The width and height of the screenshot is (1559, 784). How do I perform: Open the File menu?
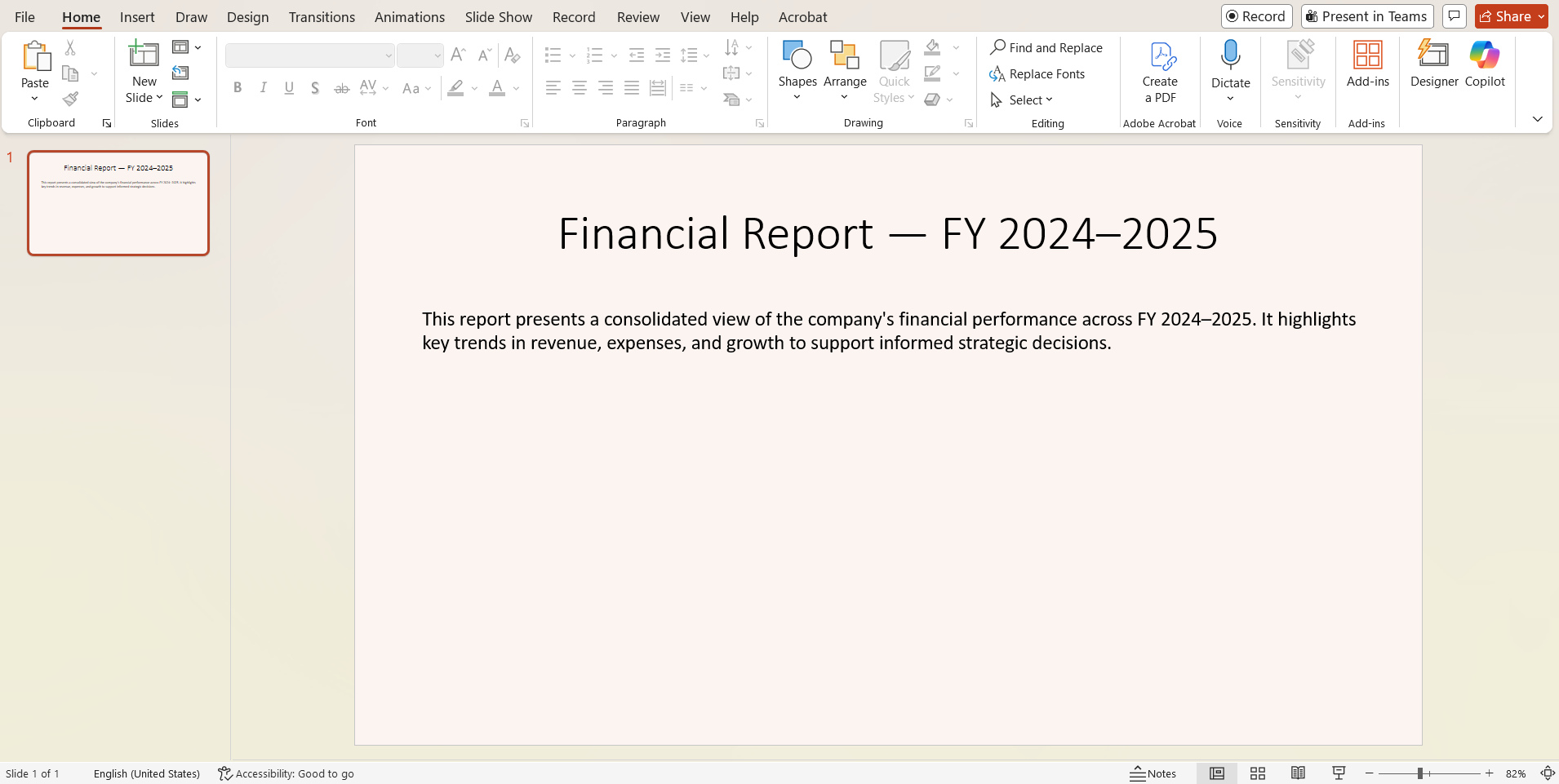point(24,17)
